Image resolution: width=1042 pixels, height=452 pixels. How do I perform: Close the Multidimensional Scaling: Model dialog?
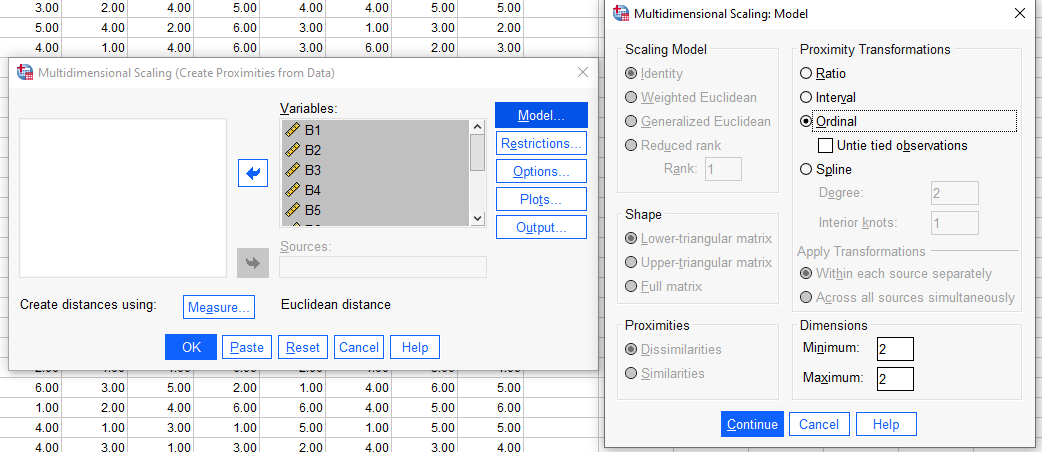pos(1019,14)
